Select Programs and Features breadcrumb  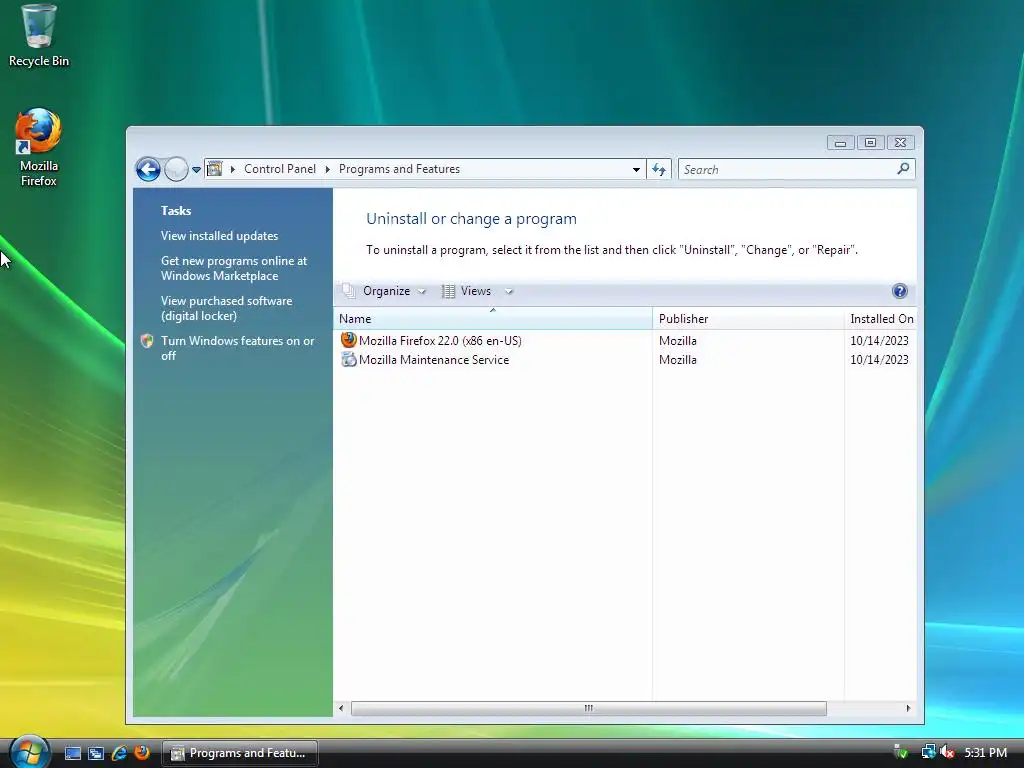[399, 169]
